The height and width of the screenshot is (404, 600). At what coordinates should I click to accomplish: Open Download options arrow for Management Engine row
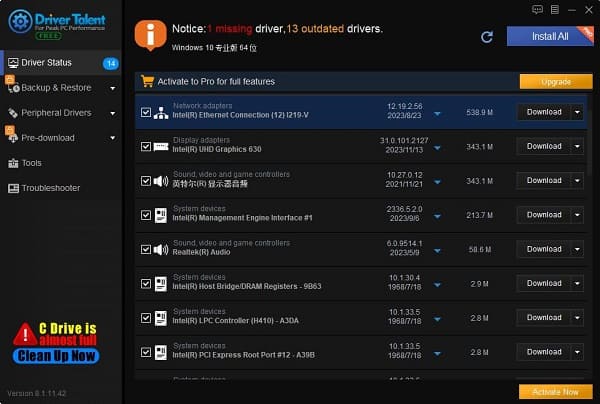pos(577,215)
